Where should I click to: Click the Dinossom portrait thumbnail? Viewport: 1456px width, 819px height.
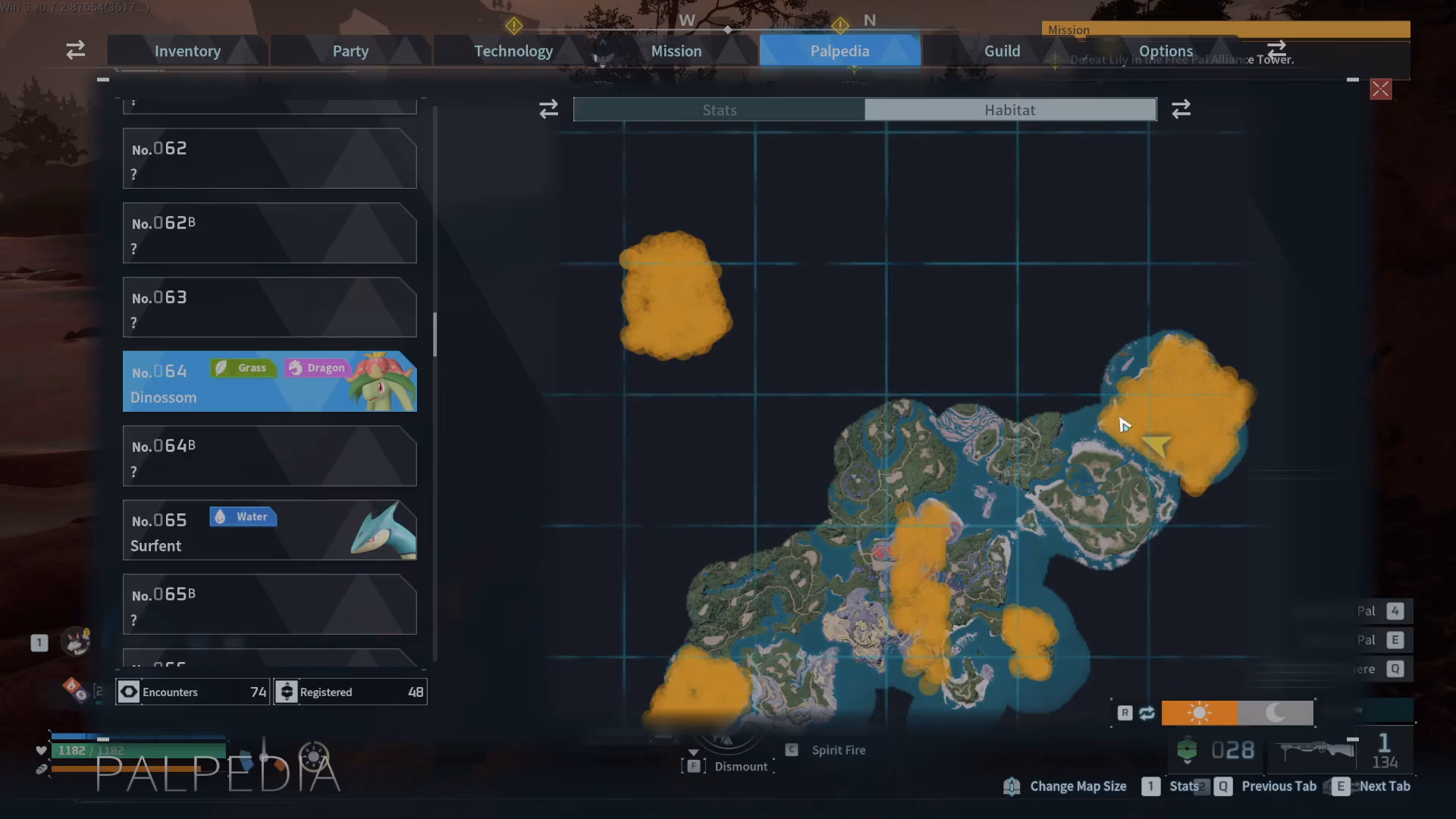pyautogui.click(x=381, y=381)
